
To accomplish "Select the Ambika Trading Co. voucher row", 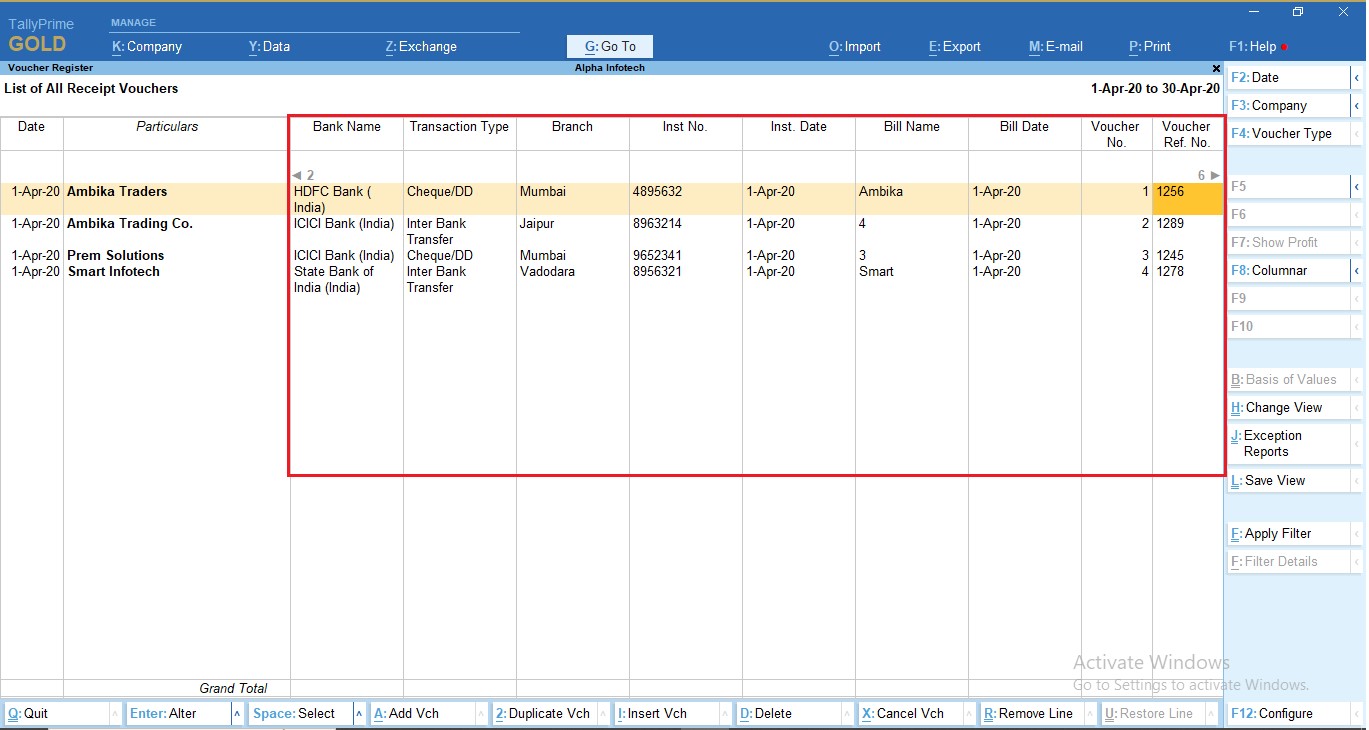I will point(130,224).
